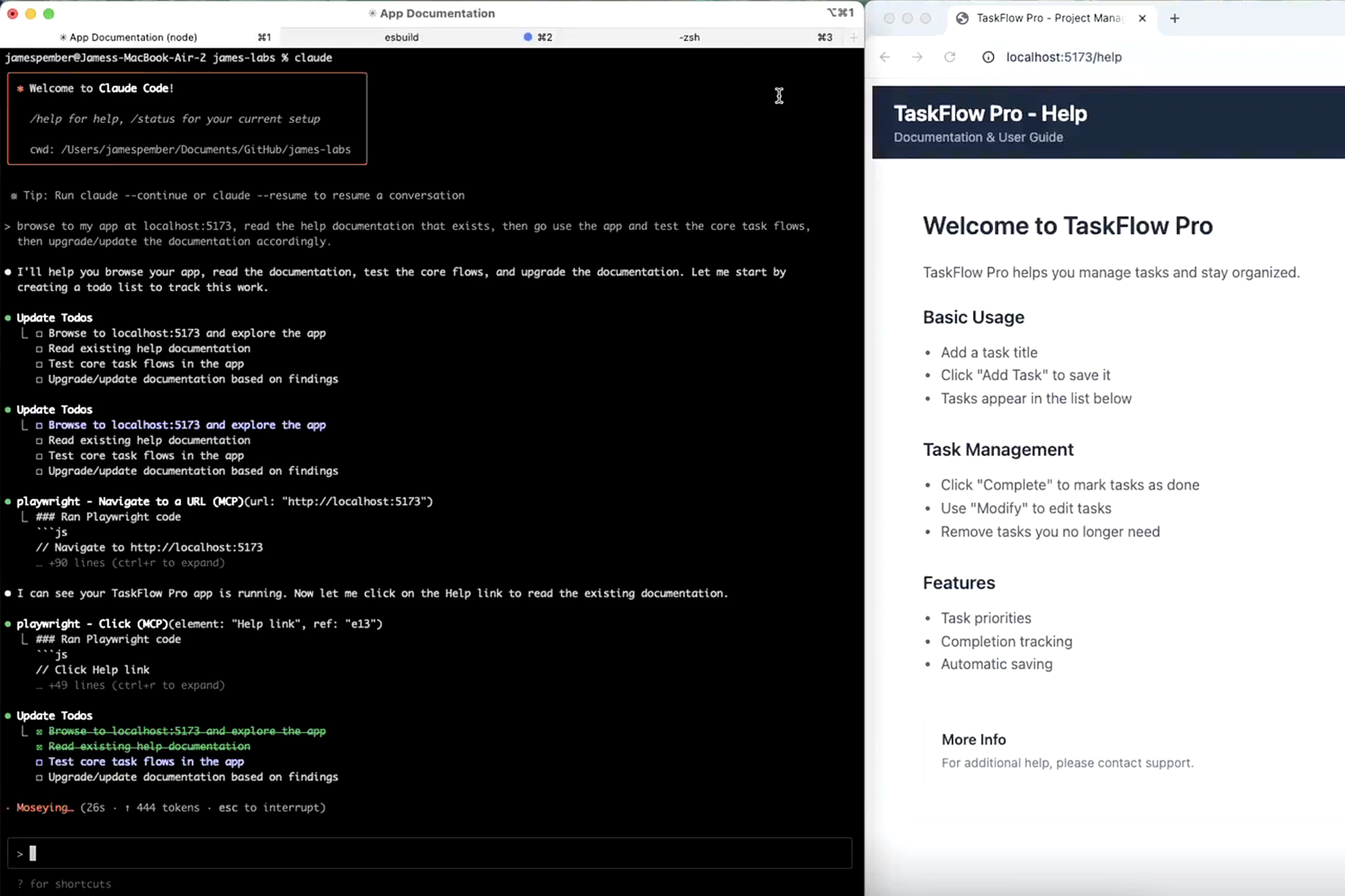Close the TaskFlow Pro browser tab
This screenshot has height=896, width=1345.
coord(1142,18)
